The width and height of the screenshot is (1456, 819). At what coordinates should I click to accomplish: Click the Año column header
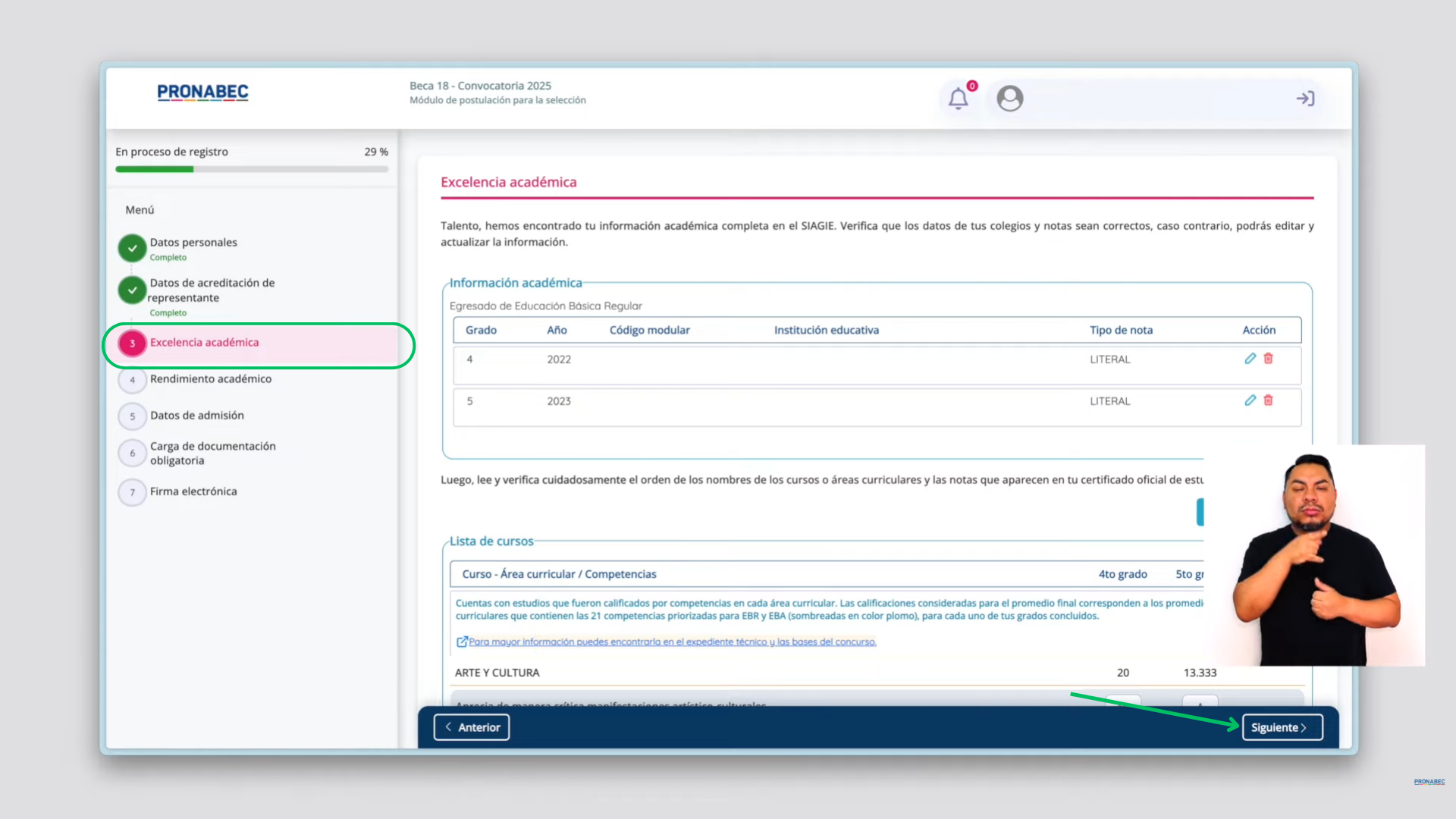pyautogui.click(x=557, y=330)
